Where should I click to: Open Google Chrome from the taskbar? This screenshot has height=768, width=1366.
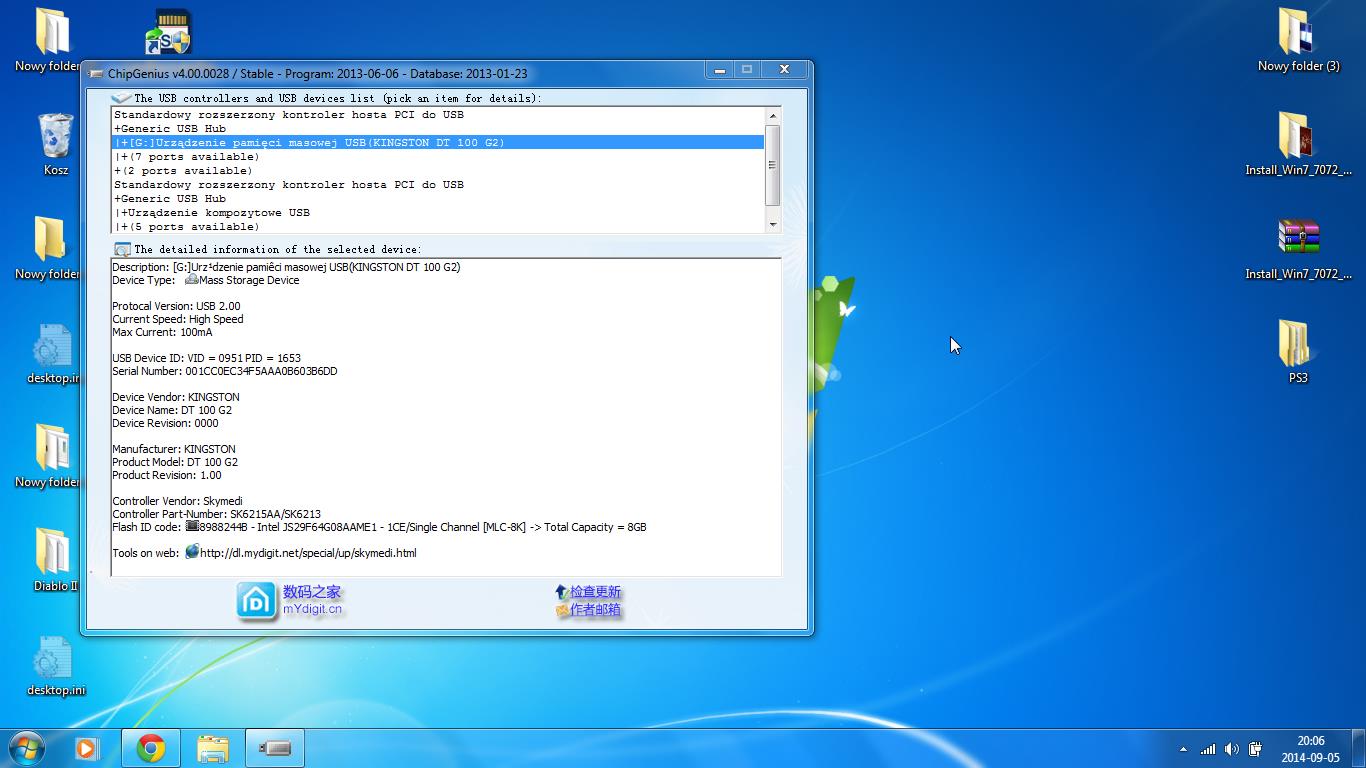click(x=151, y=748)
